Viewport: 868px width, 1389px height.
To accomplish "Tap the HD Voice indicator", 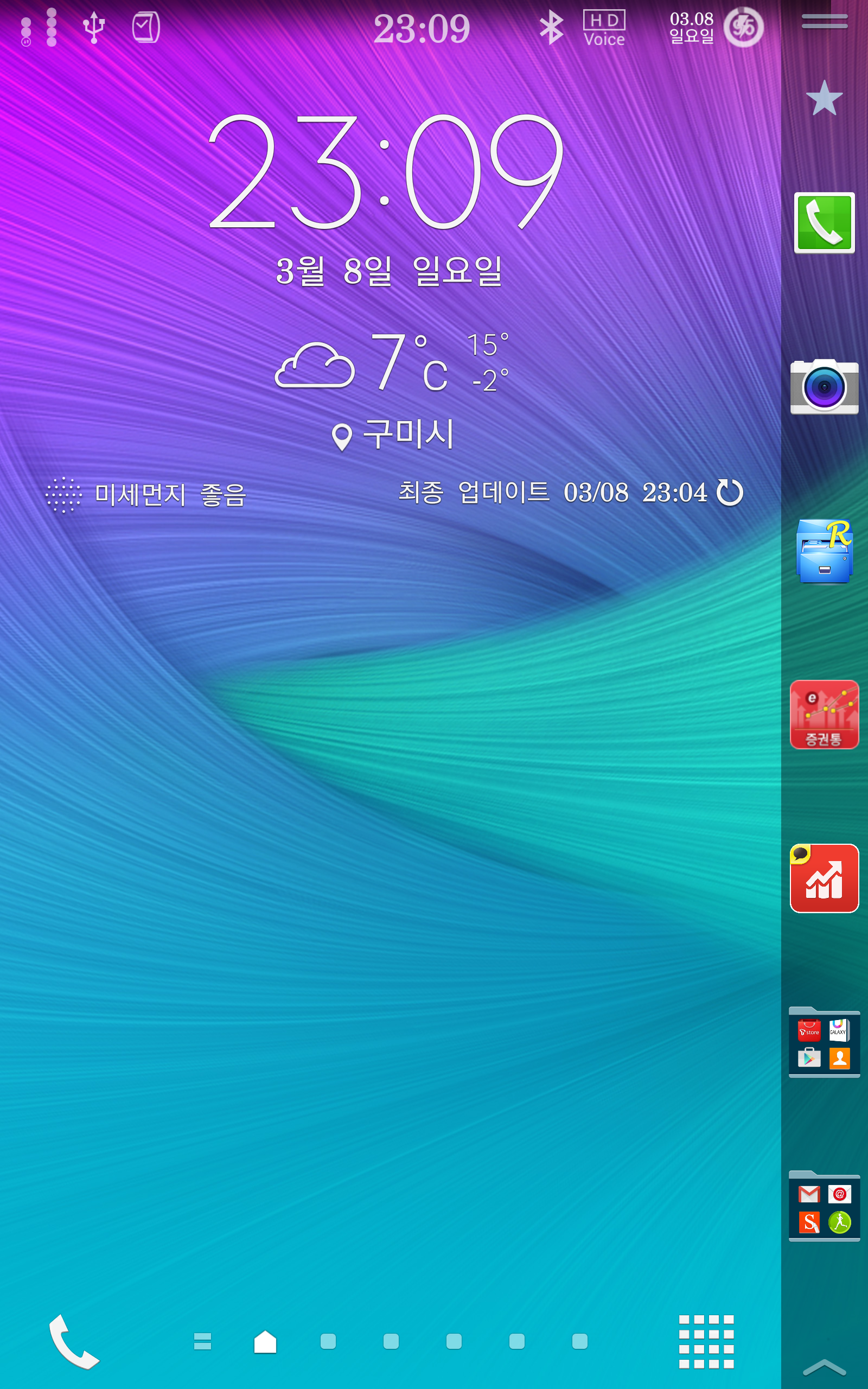I will 603,28.
